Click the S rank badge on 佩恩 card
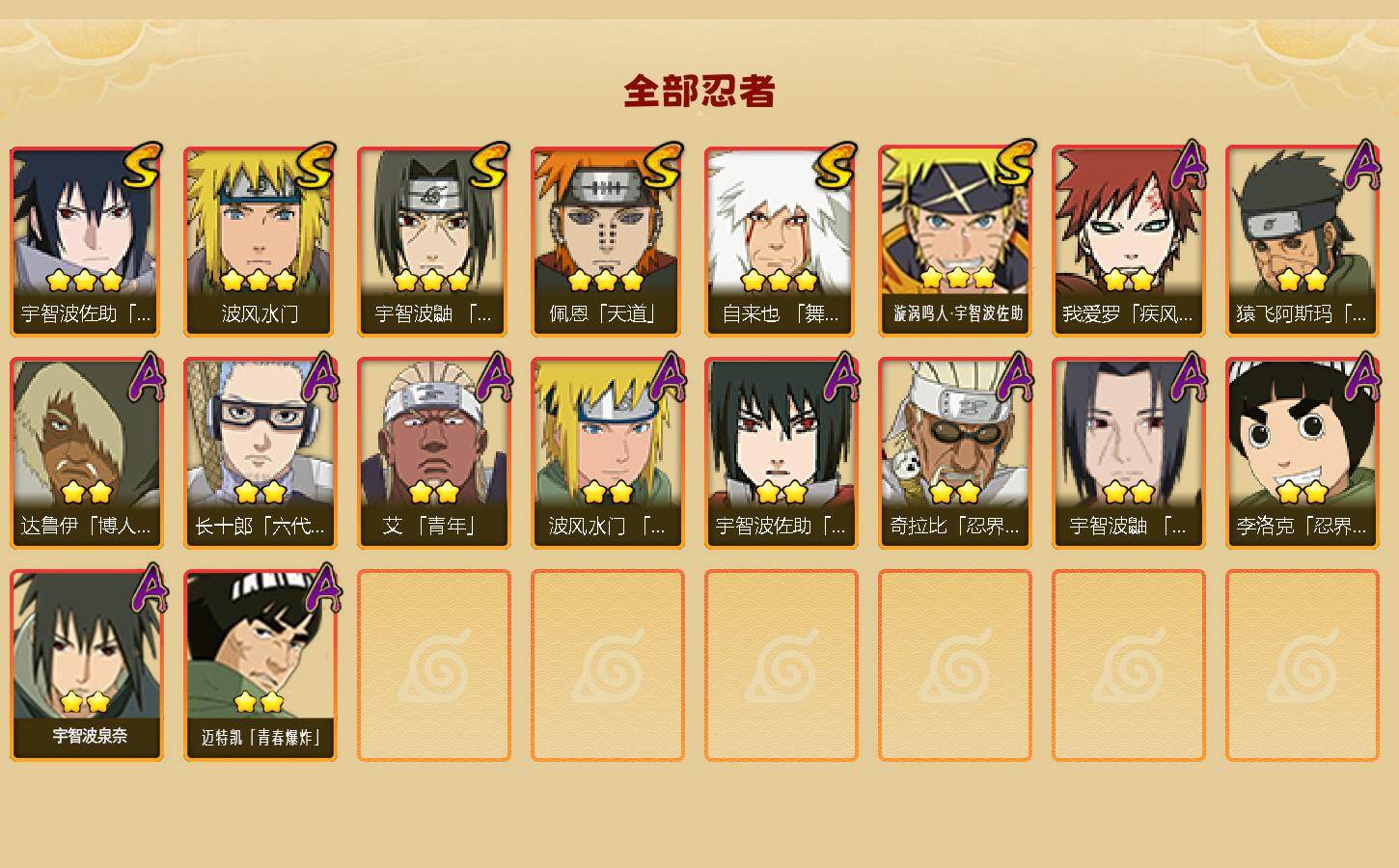Viewport: 1399px width, 868px height. tap(662, 166)
